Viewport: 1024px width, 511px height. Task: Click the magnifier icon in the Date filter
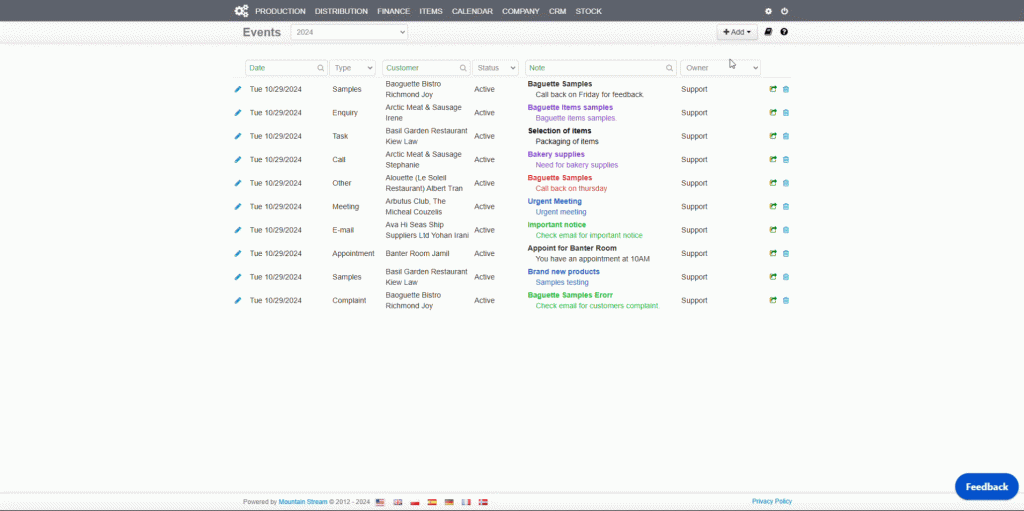pyautogui.click(x=321, y=68)
